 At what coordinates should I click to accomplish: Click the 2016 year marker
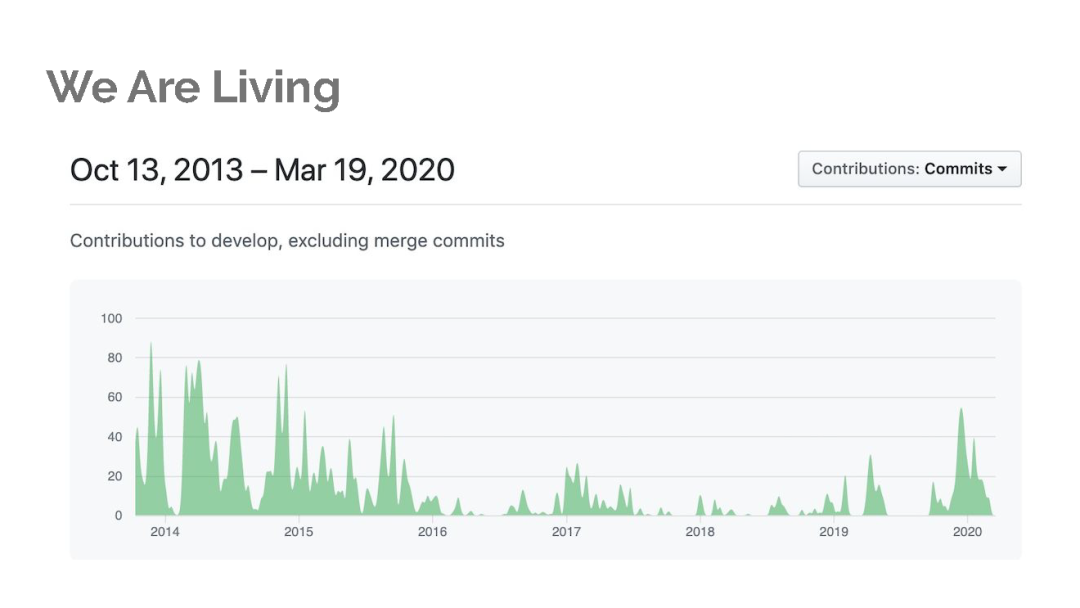432,532
